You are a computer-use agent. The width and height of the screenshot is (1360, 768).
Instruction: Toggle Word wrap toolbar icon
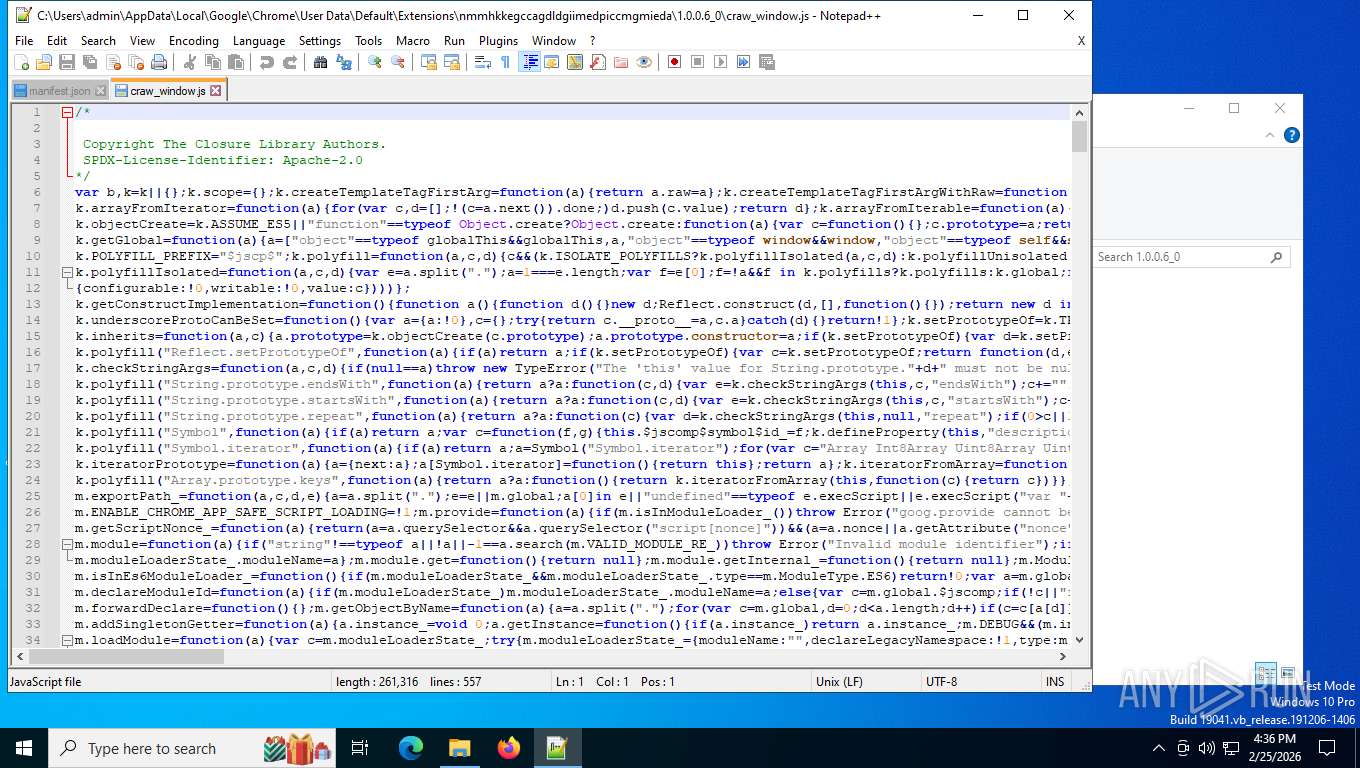pyautogui.click(x=483, y=62)
